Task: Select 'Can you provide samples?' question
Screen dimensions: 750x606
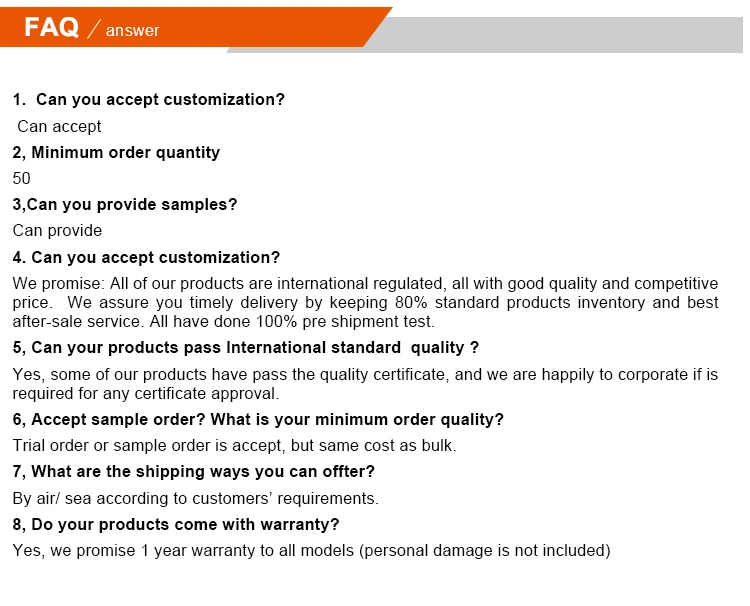Action: [125, 205]
